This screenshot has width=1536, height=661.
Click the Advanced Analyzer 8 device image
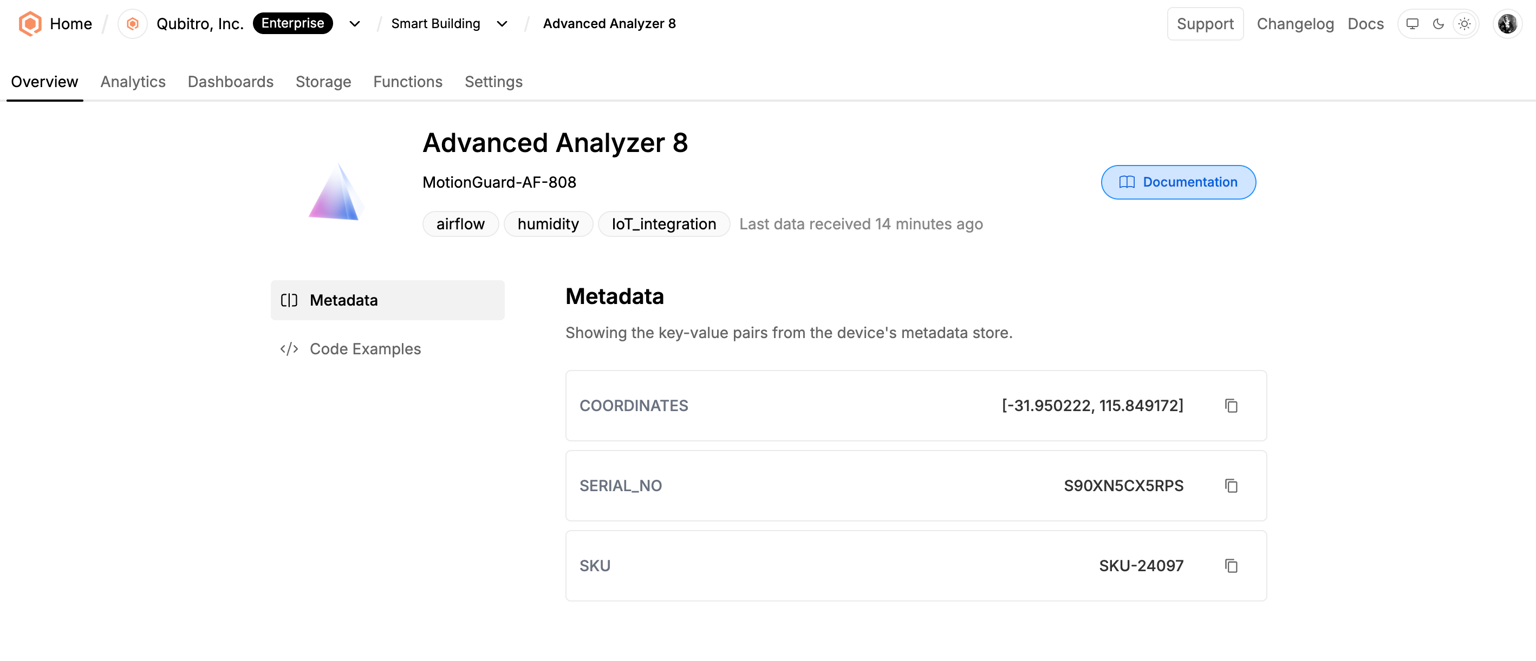(335, 192)
